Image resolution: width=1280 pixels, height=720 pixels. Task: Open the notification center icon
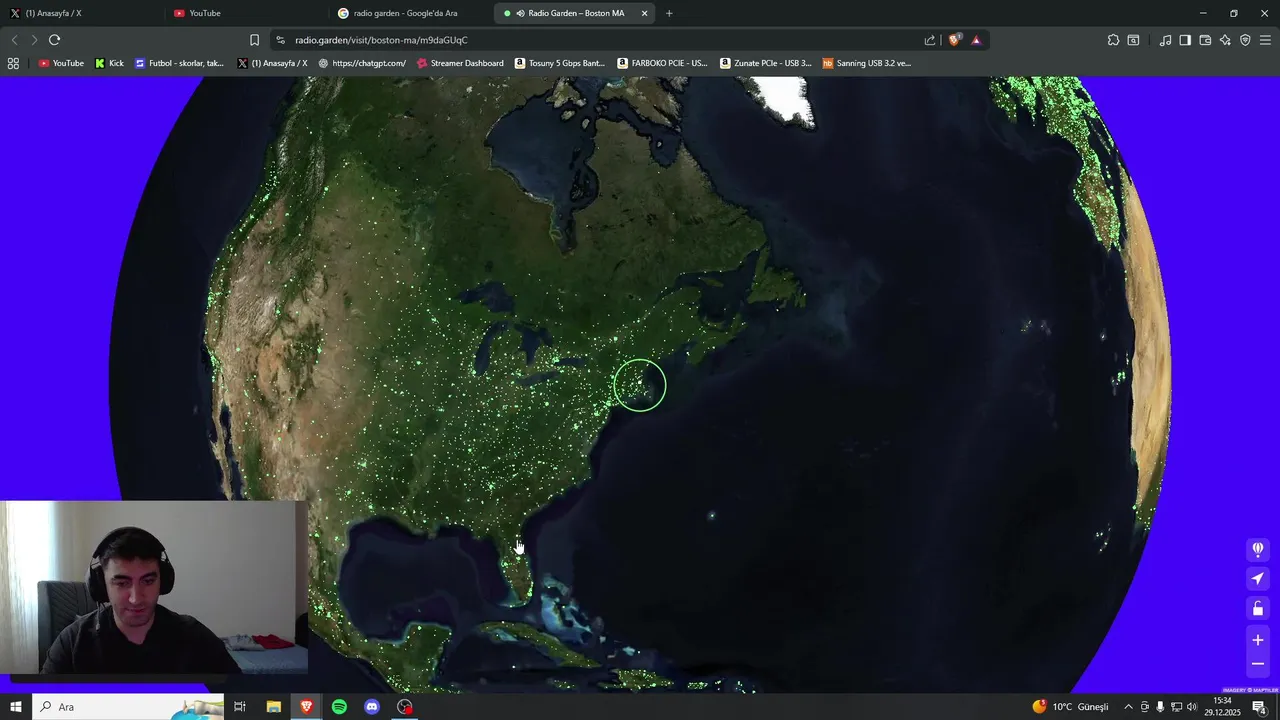click(x=1259, y=707)
